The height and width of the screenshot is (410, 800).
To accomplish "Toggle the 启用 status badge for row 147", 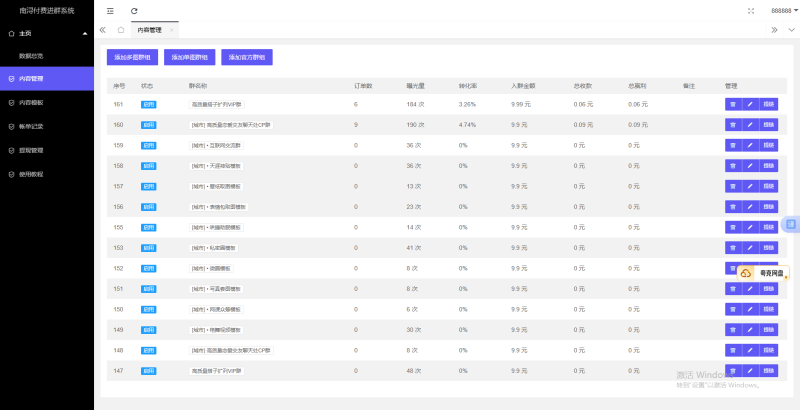I will 149,370.
